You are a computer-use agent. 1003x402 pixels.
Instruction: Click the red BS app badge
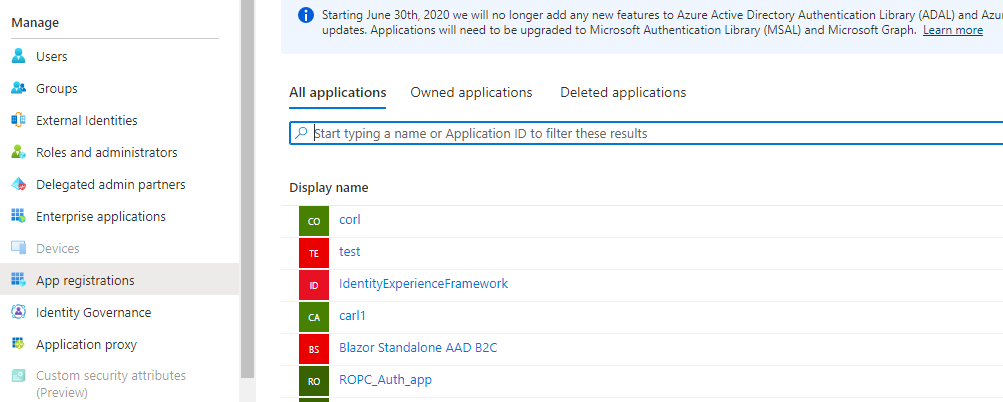[313, 350]
